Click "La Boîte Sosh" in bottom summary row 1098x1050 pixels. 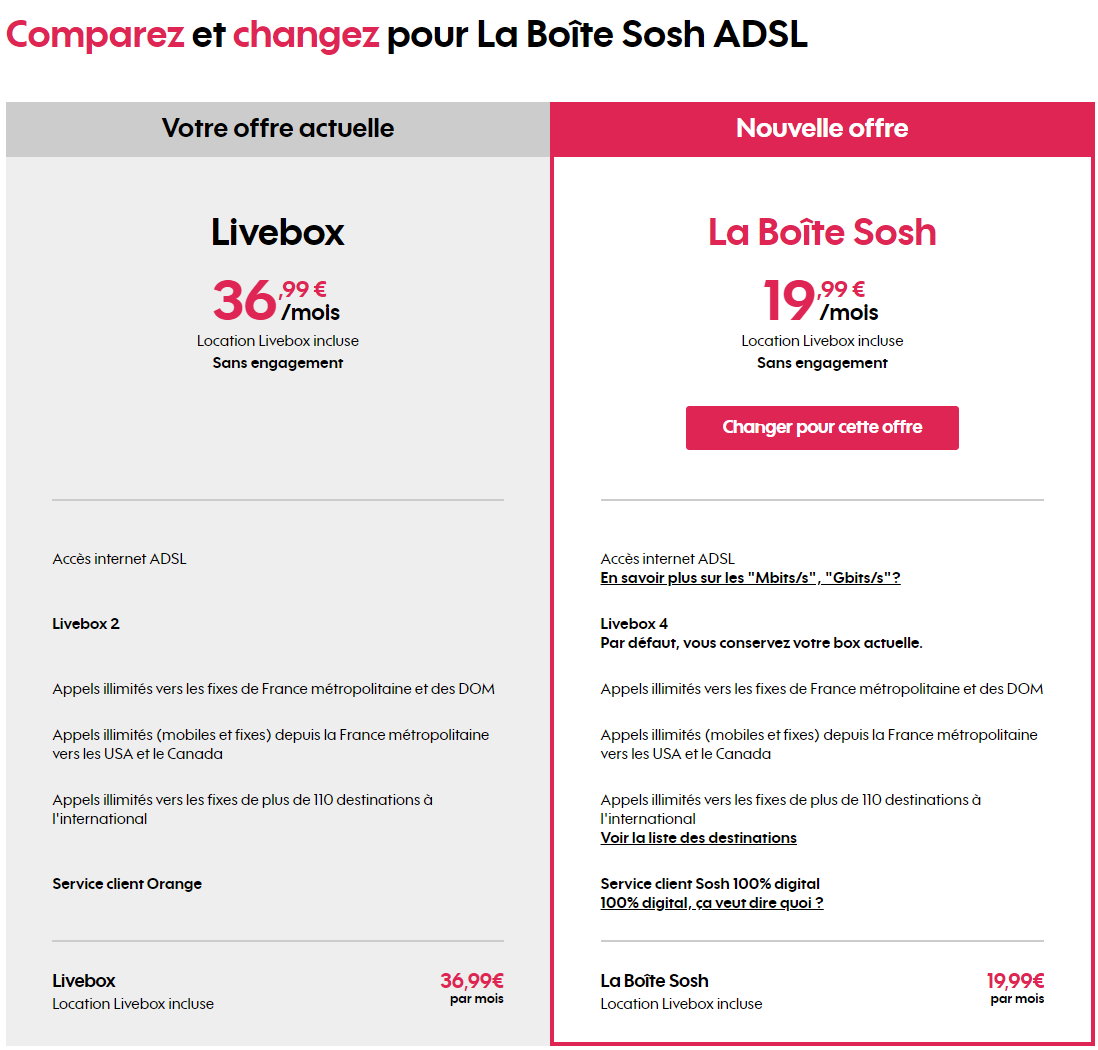pos(654,981)
